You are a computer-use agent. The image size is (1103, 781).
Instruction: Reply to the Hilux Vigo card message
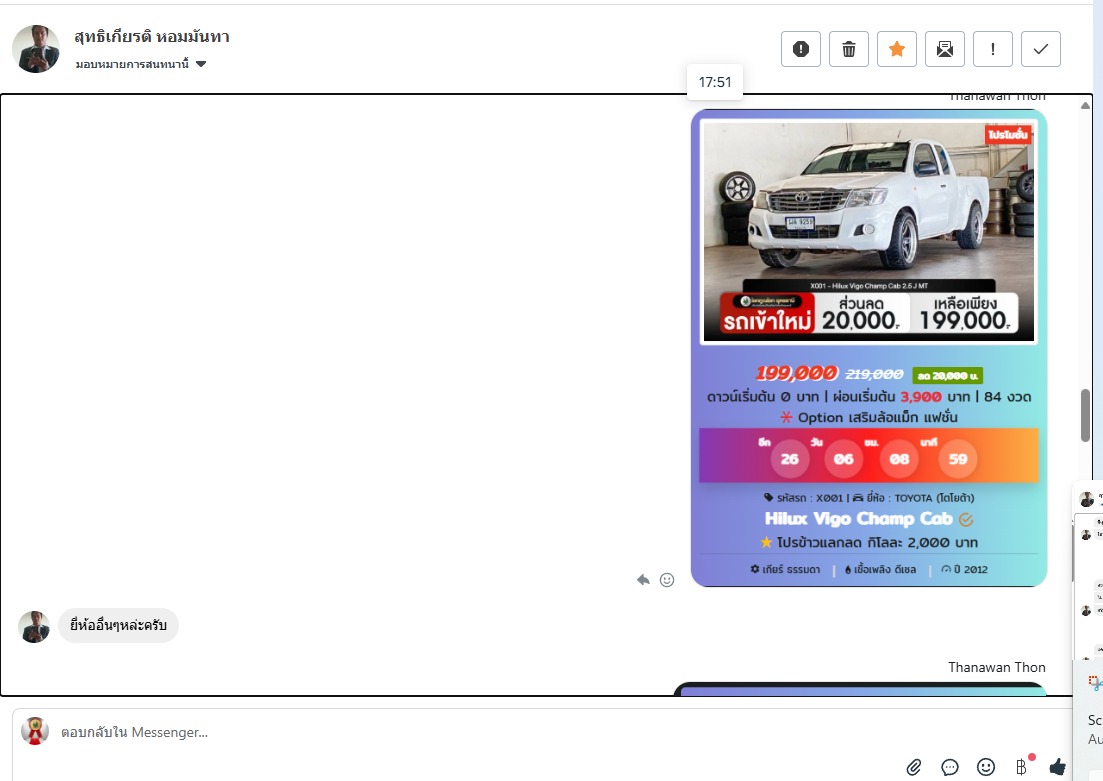[x=643, y=580]
